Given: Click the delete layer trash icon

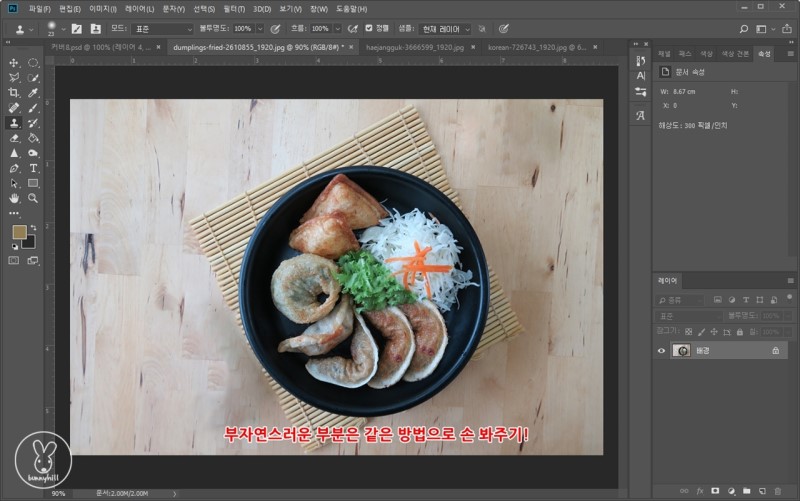Looking at the screenshot, I should [778, 491].
